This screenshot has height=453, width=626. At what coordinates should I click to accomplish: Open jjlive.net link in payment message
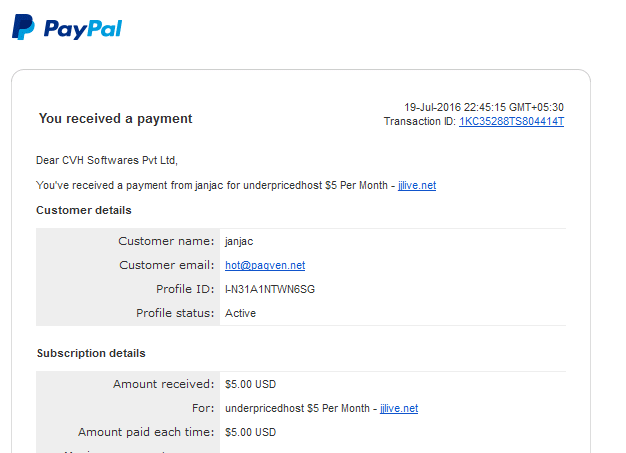pyautogui.click(x=417, y=185)
